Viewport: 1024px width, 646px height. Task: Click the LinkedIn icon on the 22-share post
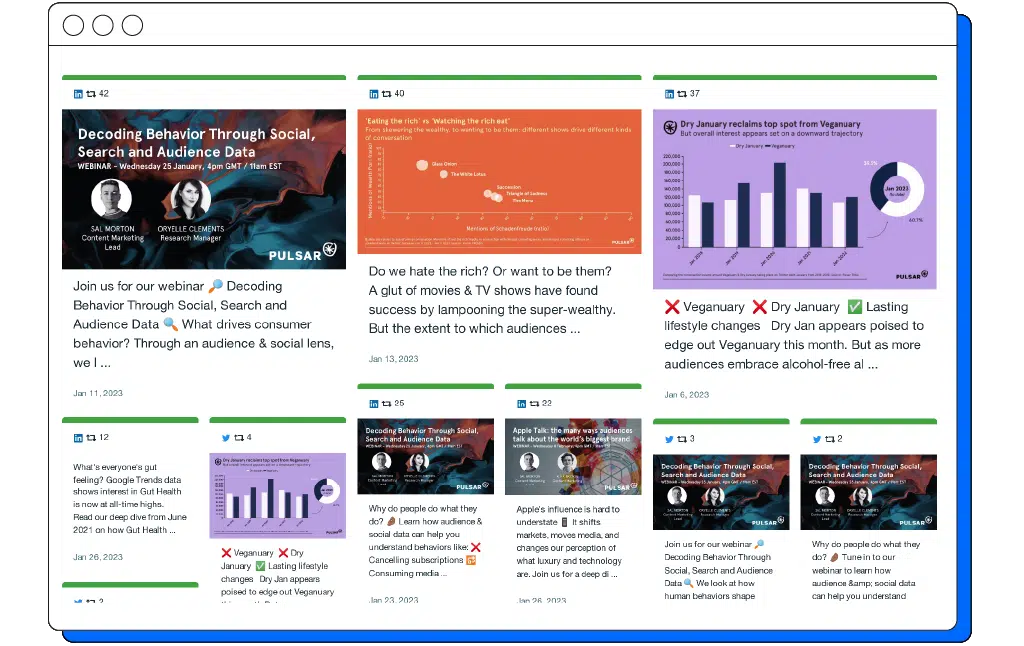point(521,404)
